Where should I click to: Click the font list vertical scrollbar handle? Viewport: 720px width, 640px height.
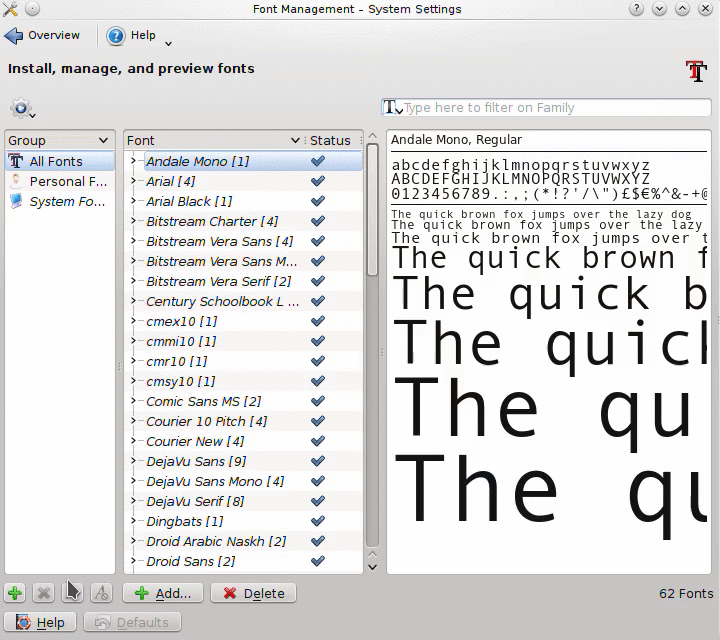point(372,210)
